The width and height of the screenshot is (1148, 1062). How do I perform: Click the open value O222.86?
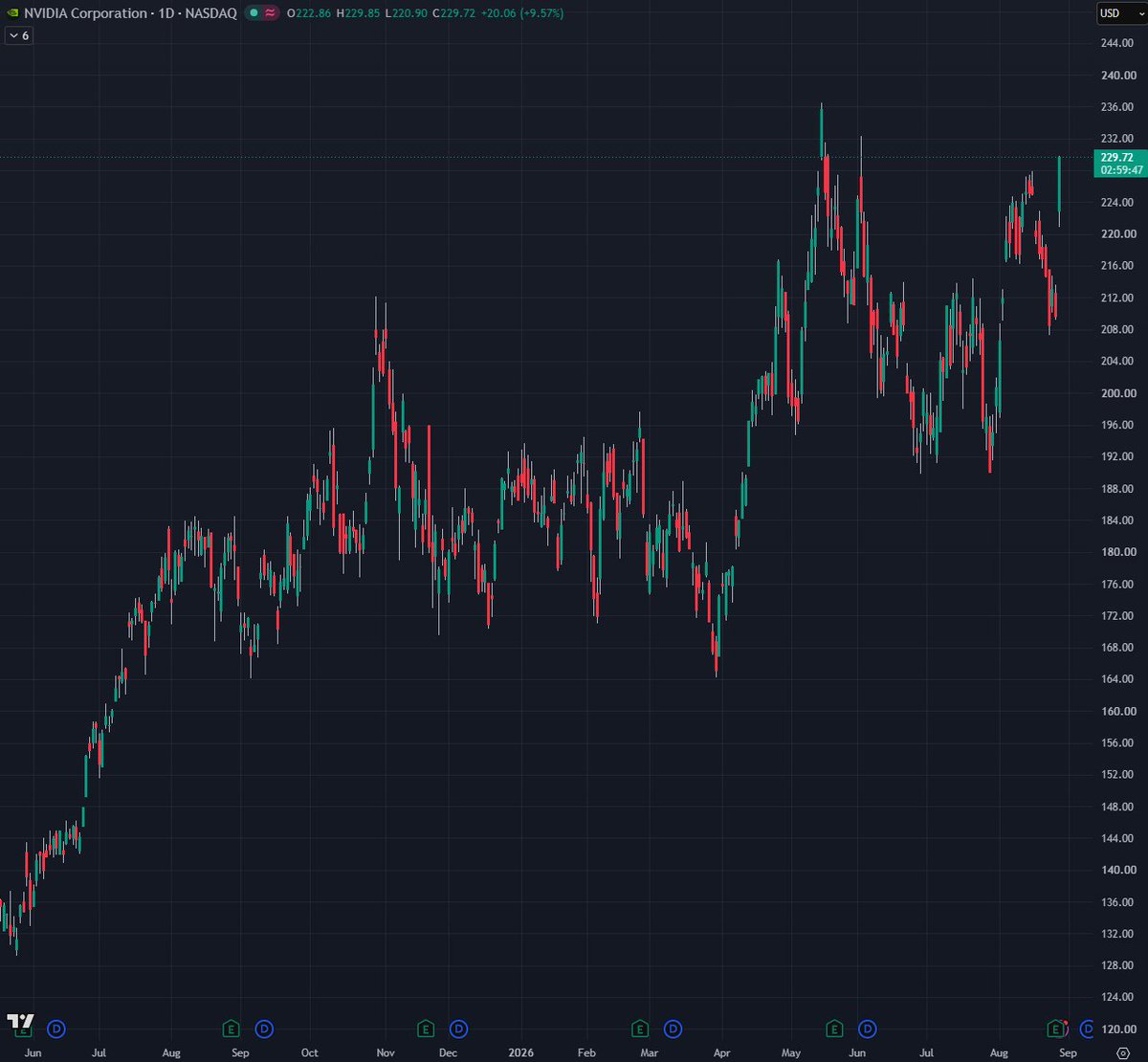click(x=308, y=13)
